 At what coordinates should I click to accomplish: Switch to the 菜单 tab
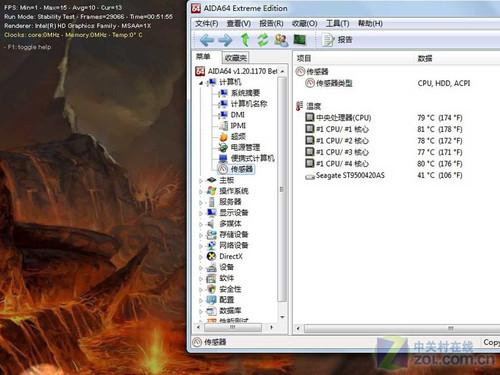tap(203, 57)
